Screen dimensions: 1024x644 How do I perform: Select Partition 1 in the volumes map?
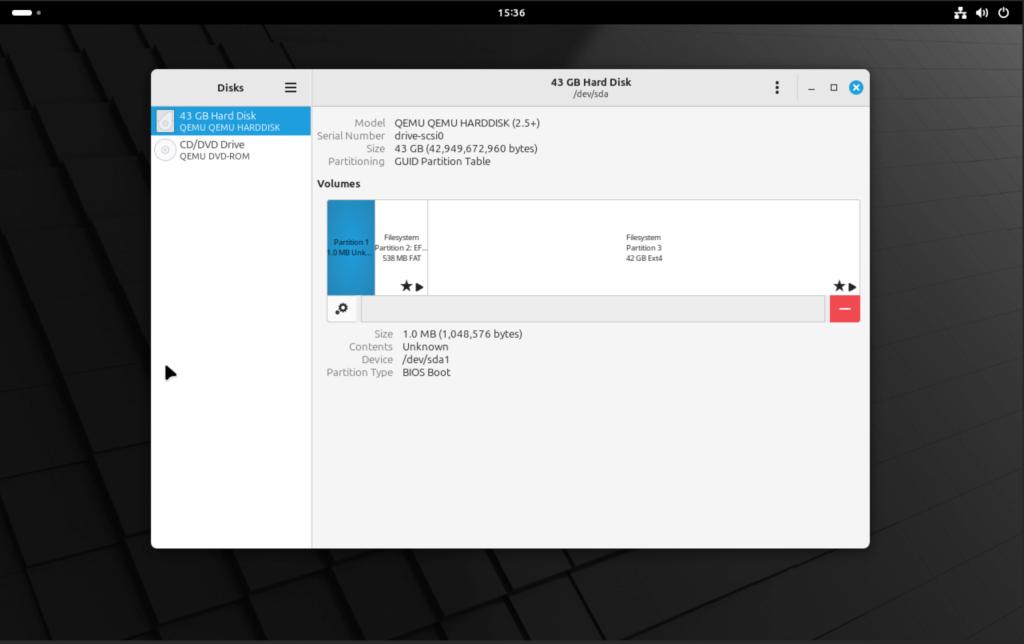click(x=350, y=247)
